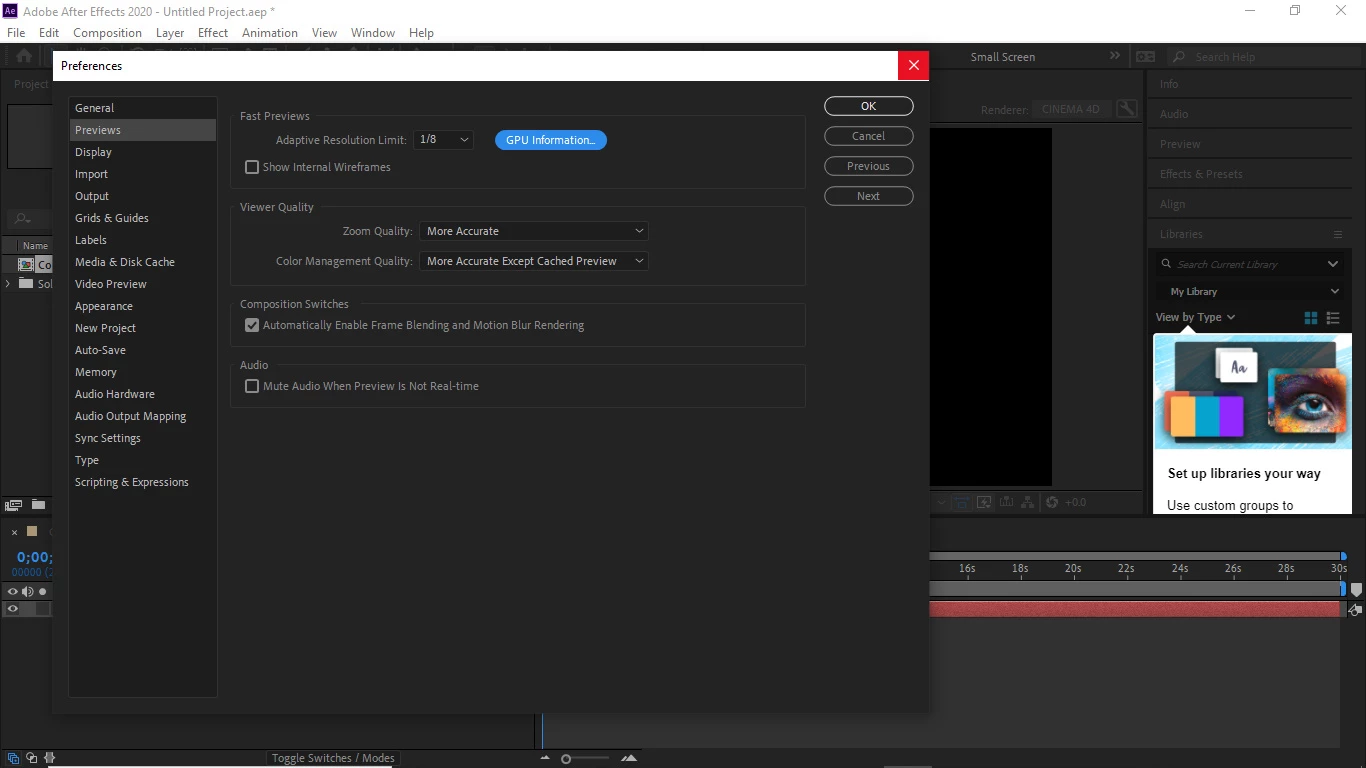
Task: Click the comp button at timeline right edge
Action: (1355, 609)
